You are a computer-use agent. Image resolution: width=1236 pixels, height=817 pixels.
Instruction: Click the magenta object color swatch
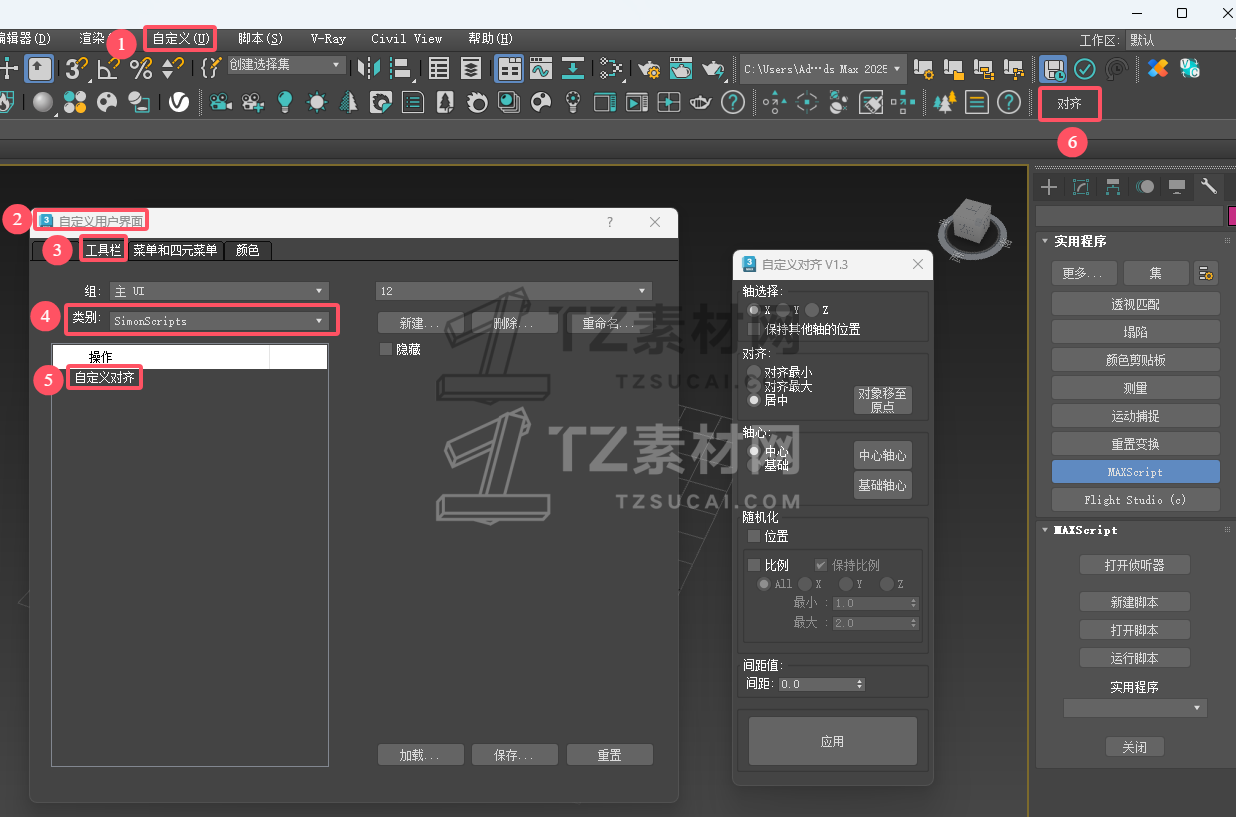pyautogui.click(x=1231, y=216)
